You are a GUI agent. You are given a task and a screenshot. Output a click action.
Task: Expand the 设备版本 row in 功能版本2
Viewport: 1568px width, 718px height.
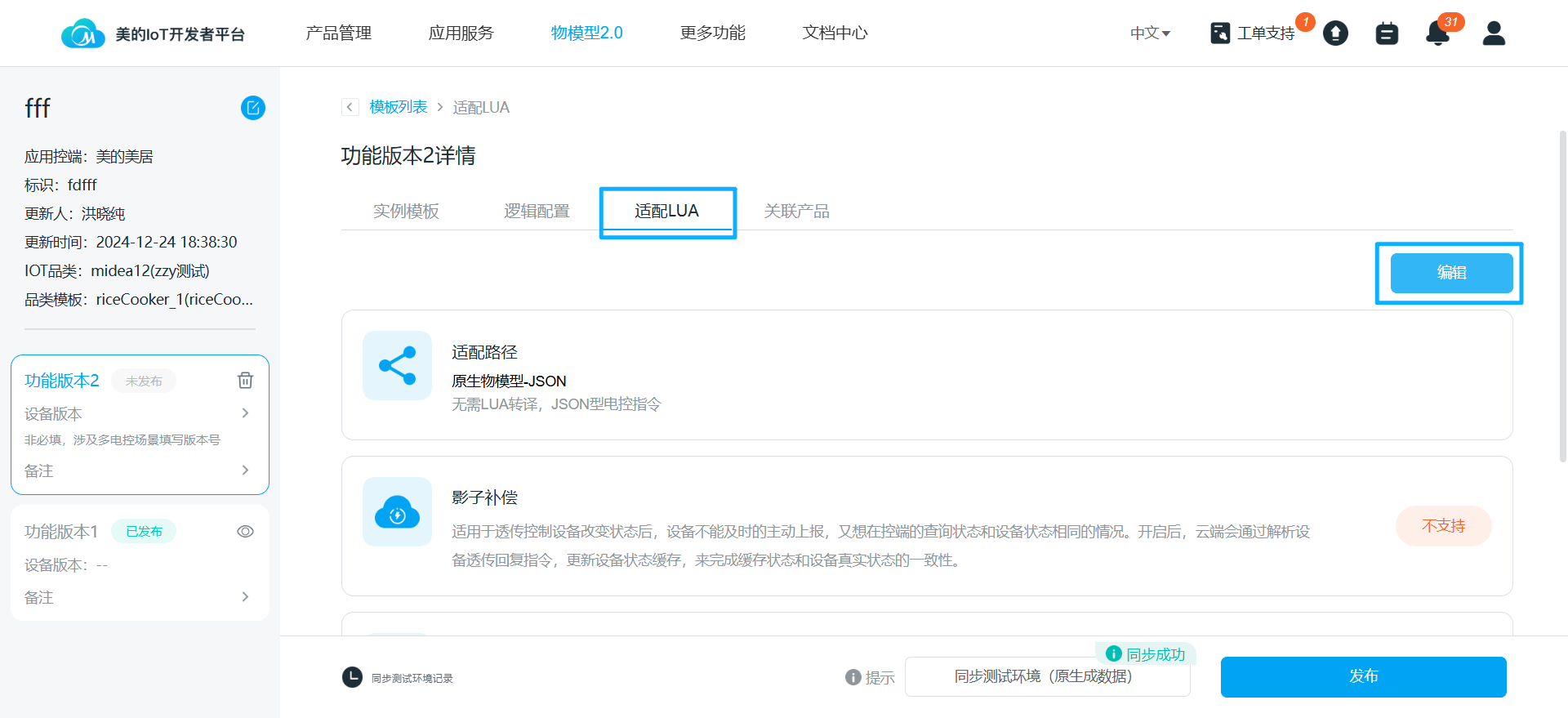245,413
